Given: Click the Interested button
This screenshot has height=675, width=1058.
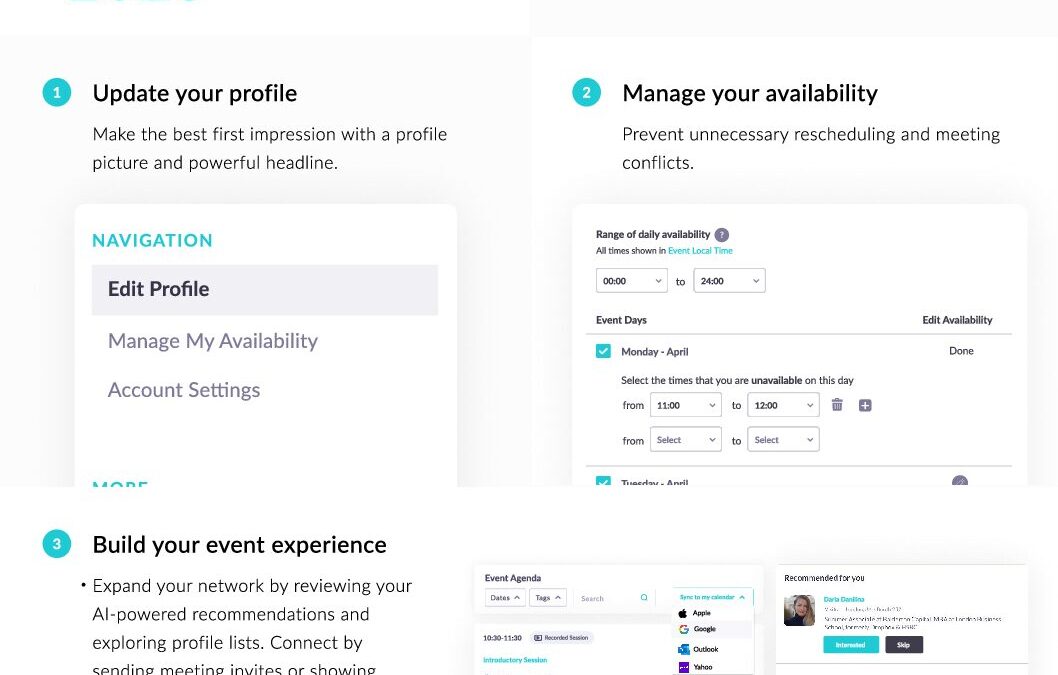Looking at the screenshot, I should tap(851, 645).
